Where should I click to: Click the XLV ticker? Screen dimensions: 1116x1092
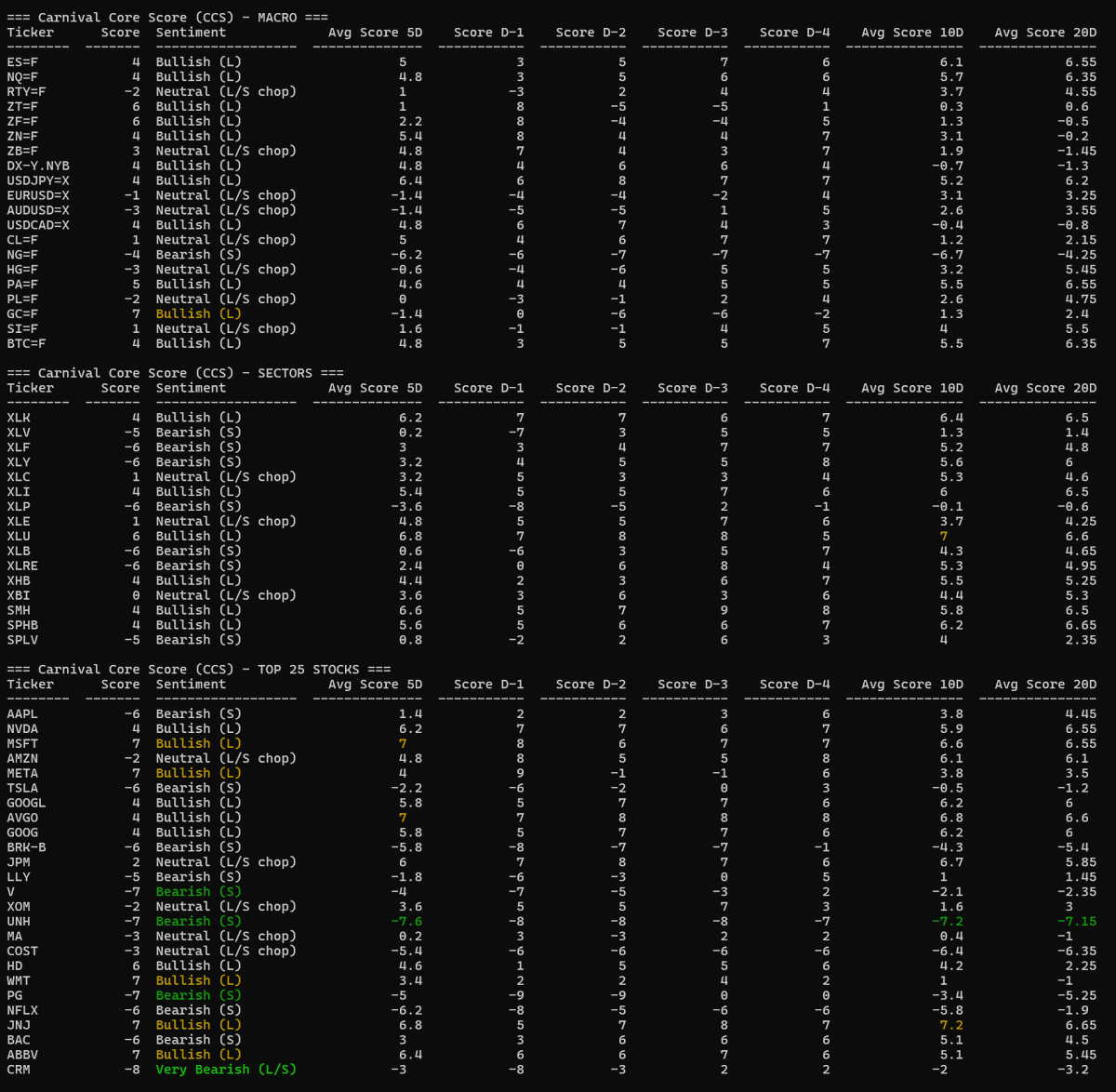[x=19, y=433]
